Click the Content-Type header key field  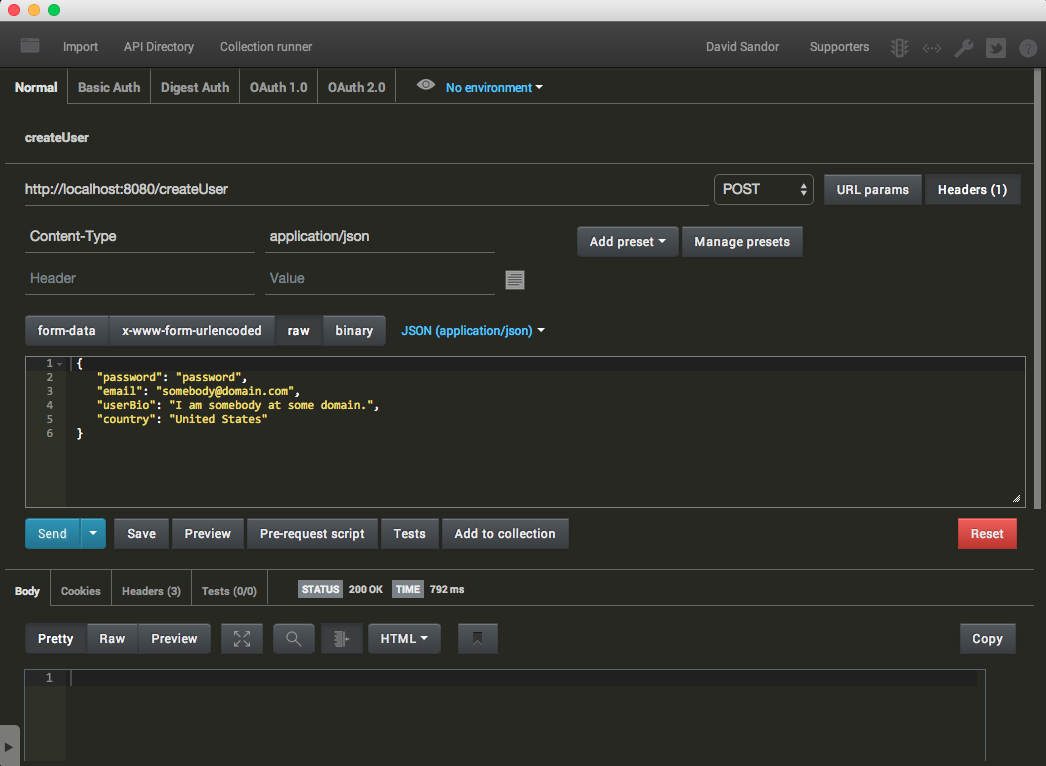139,237
